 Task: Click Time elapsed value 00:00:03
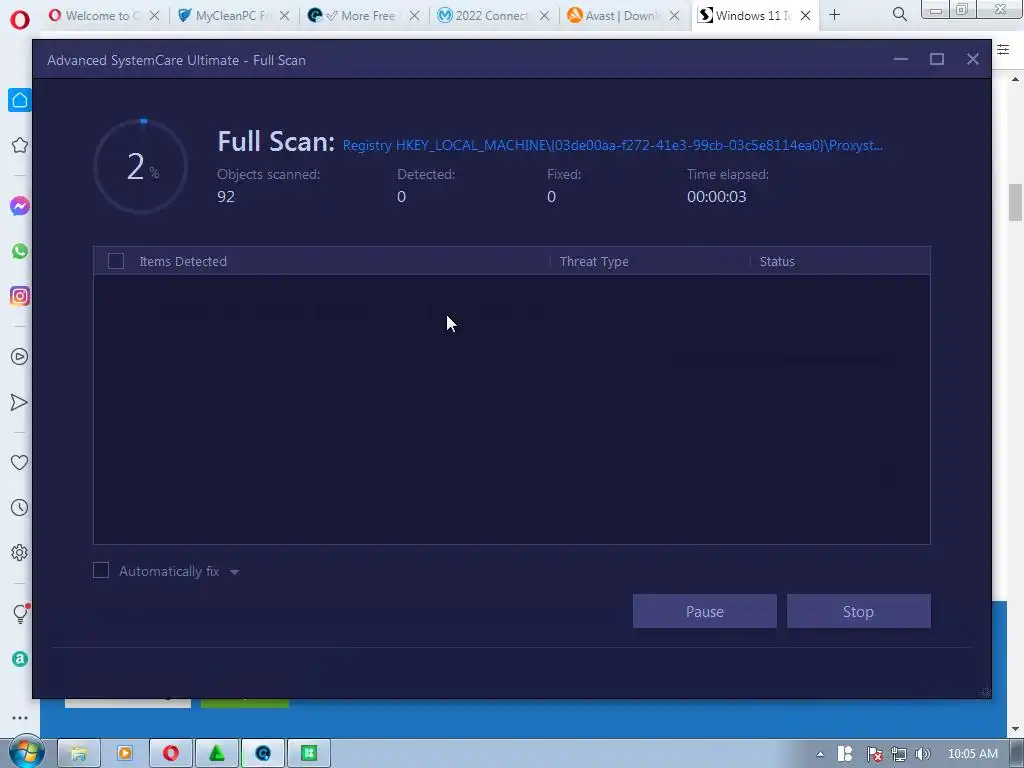[x=716, y=197]
